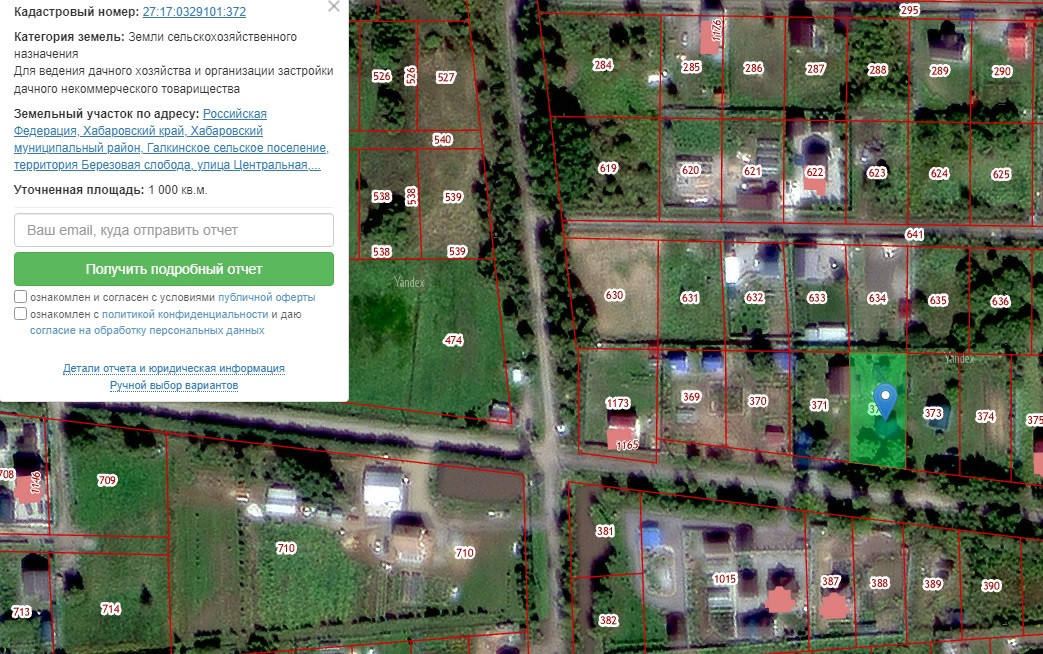Check the public offer agreement checkbox
This screenshot has height=654, width=1043.
21,297
